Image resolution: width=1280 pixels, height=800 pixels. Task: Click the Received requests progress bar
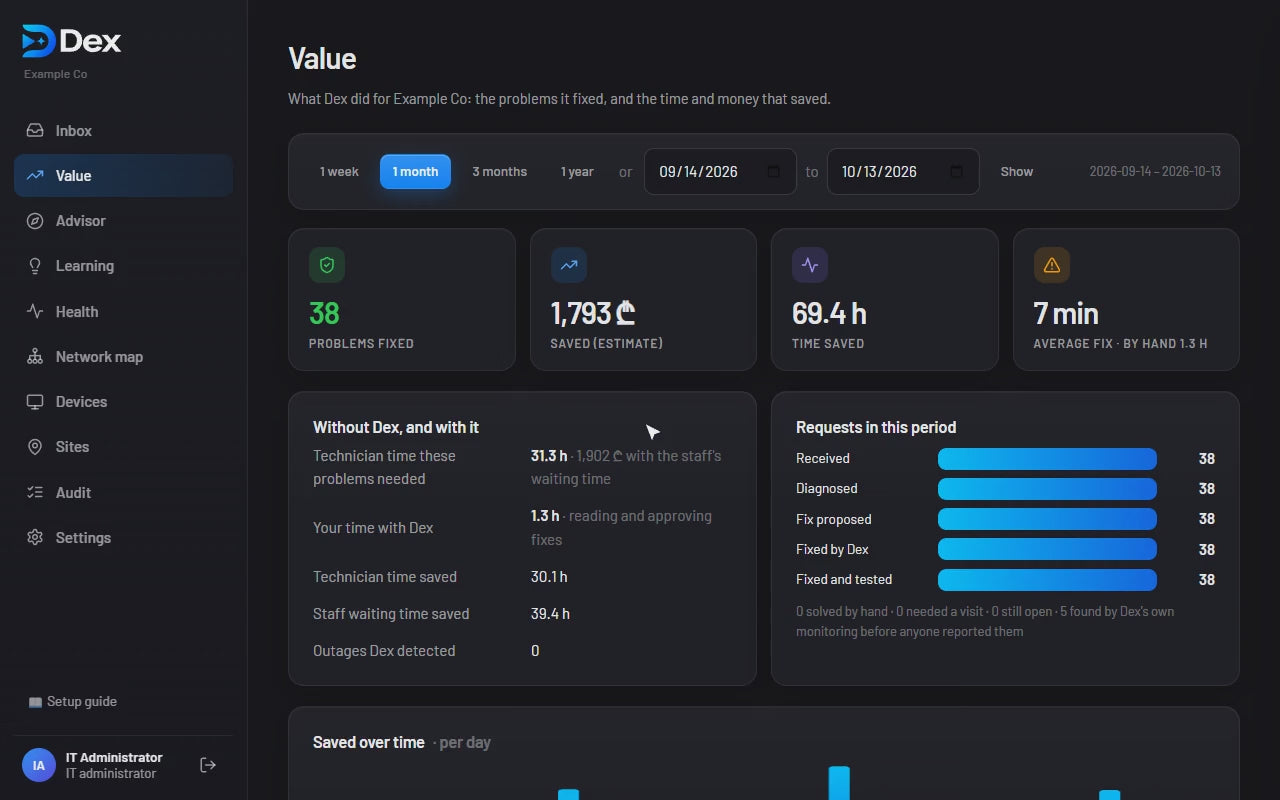point(1047,459)
